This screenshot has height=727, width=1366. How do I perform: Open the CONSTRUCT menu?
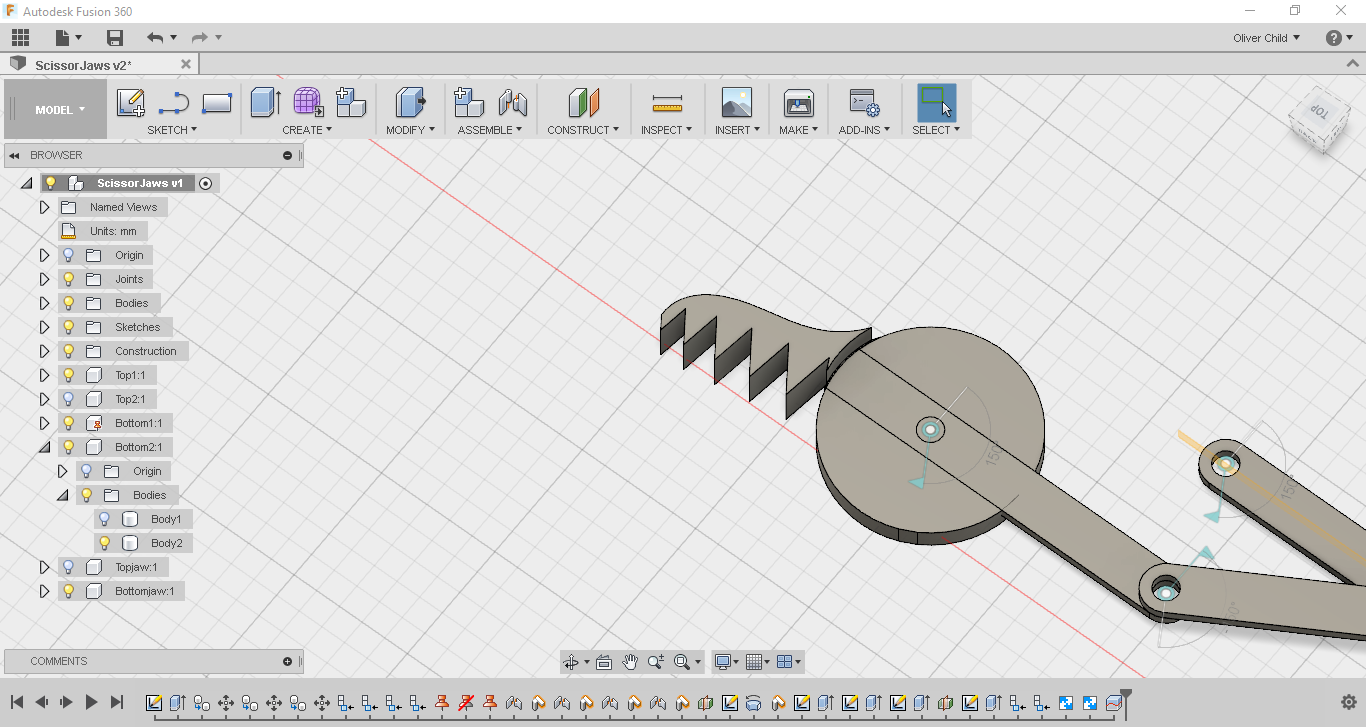(x=583, y=130)
